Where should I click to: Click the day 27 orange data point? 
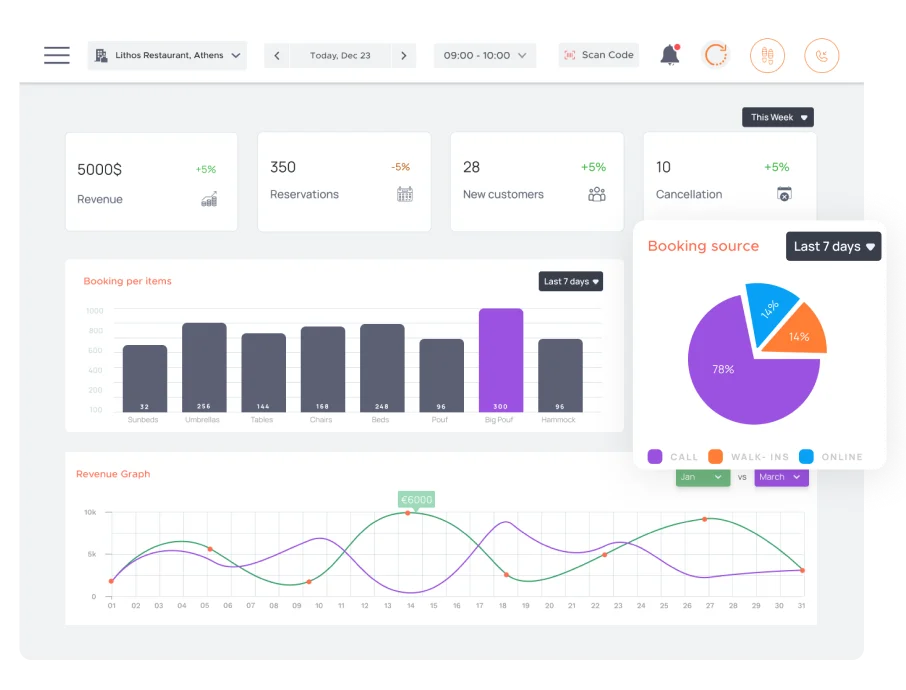(704, 520)
